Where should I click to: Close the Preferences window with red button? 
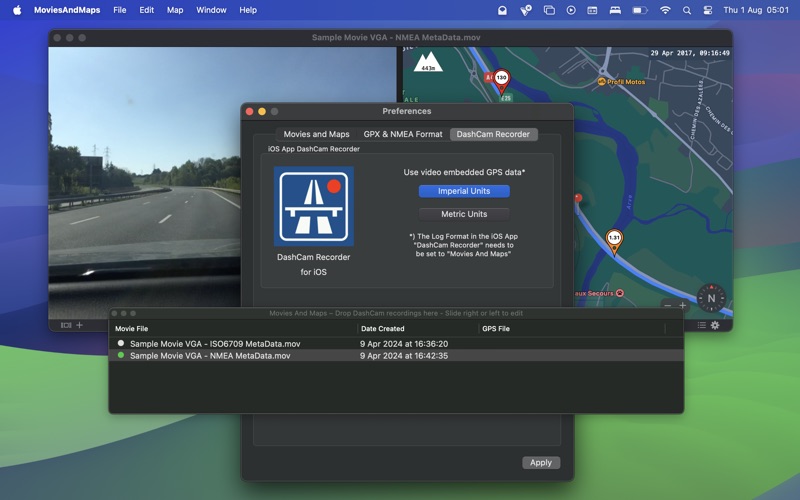pos(249,111)
